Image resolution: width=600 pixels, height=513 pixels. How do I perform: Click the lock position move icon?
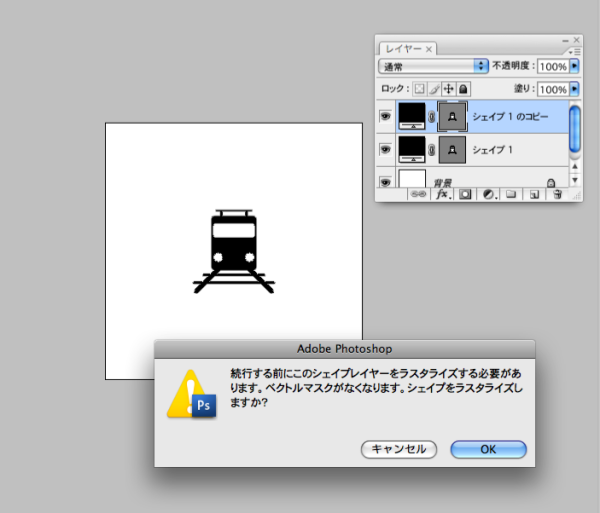449,88
